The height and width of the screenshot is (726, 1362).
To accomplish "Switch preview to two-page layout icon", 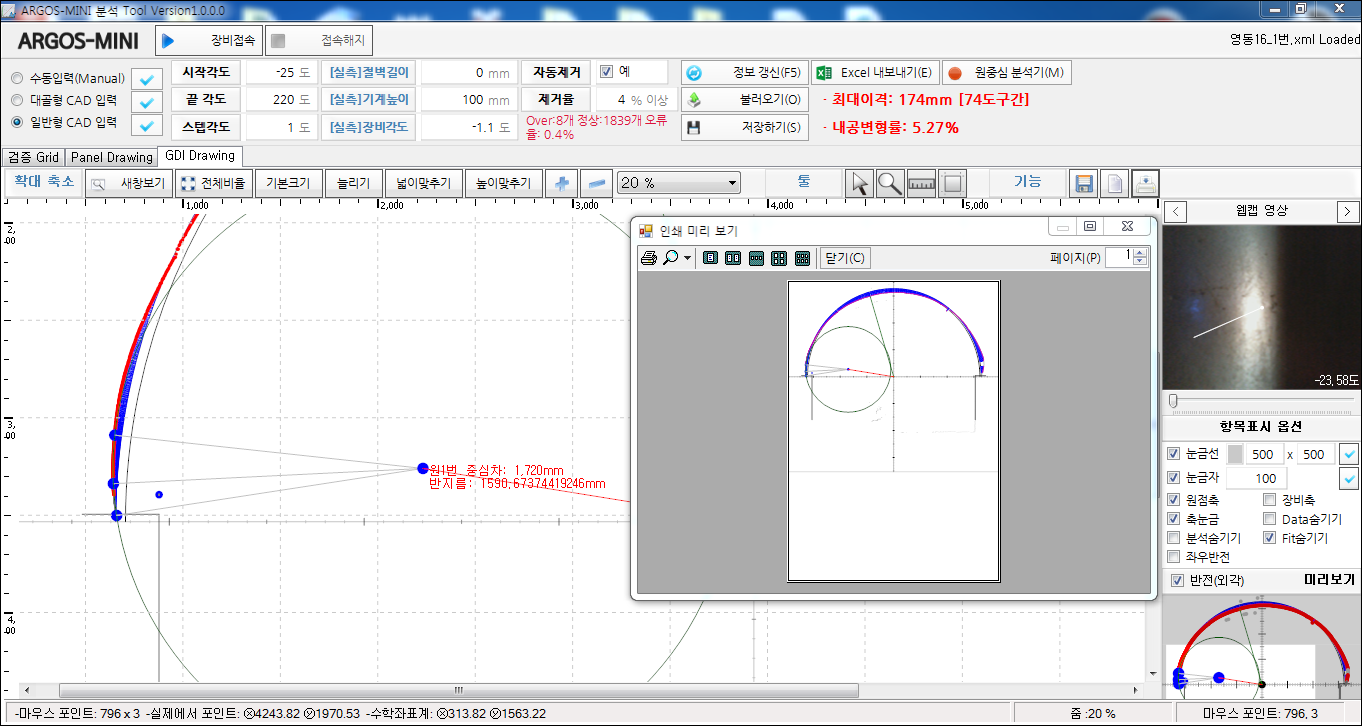I will click(732, 257).
